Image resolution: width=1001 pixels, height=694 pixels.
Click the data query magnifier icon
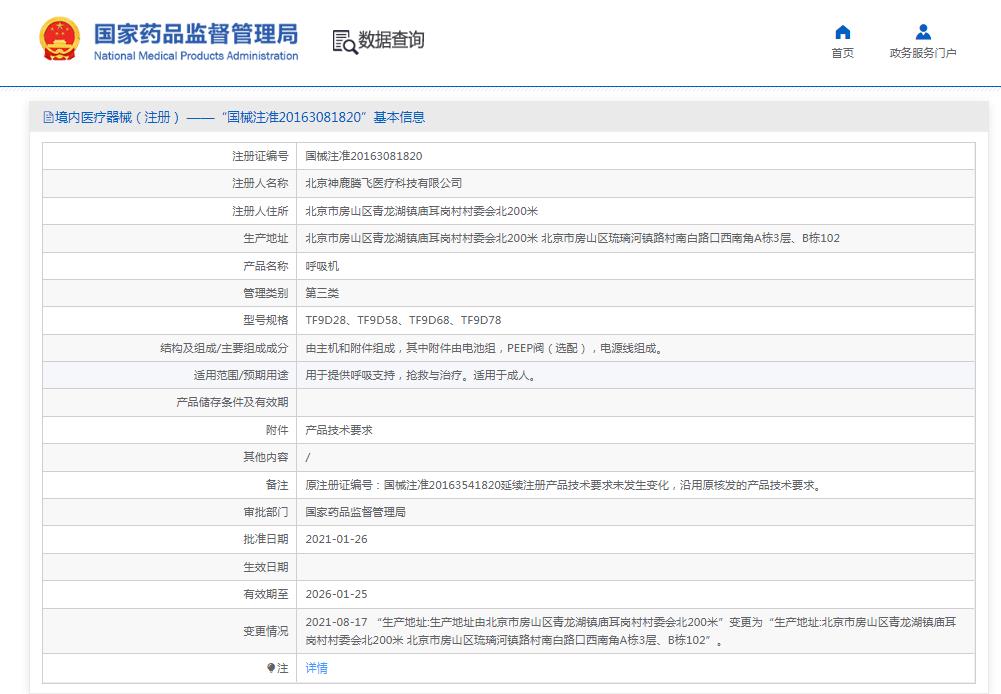(344, 42)
